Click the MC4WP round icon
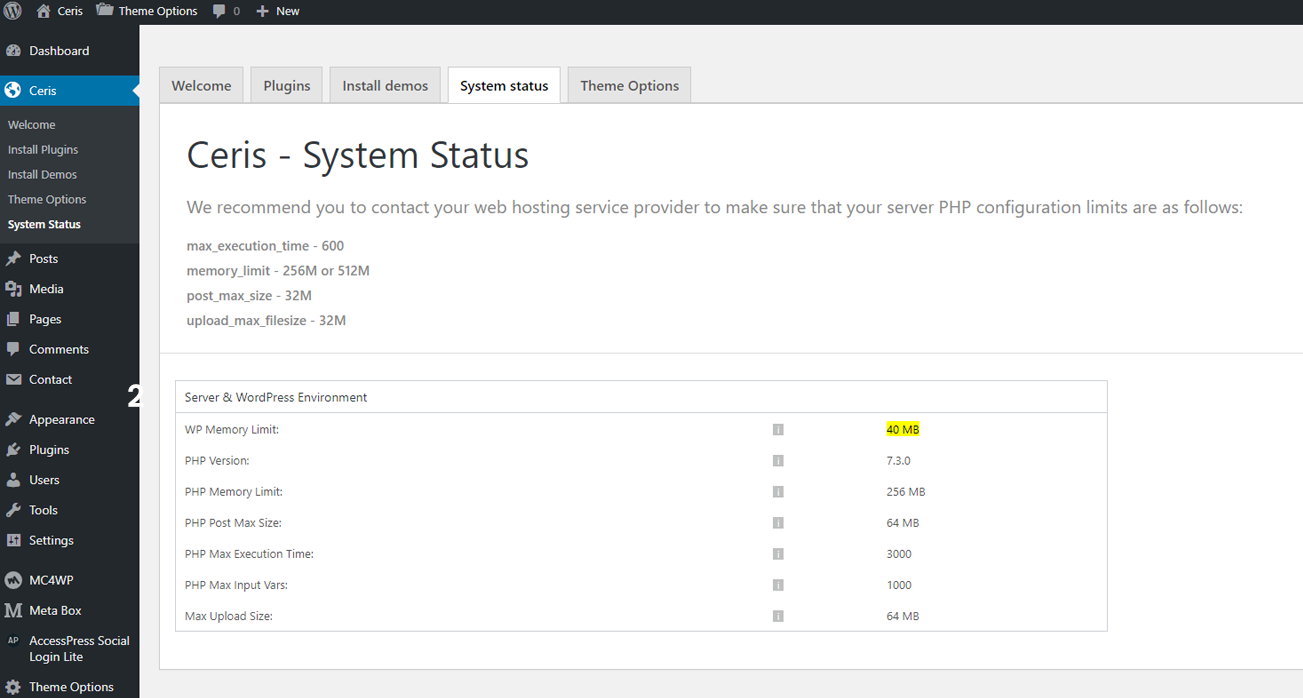The image size is (1303, 698). click(x=13, y=580)
